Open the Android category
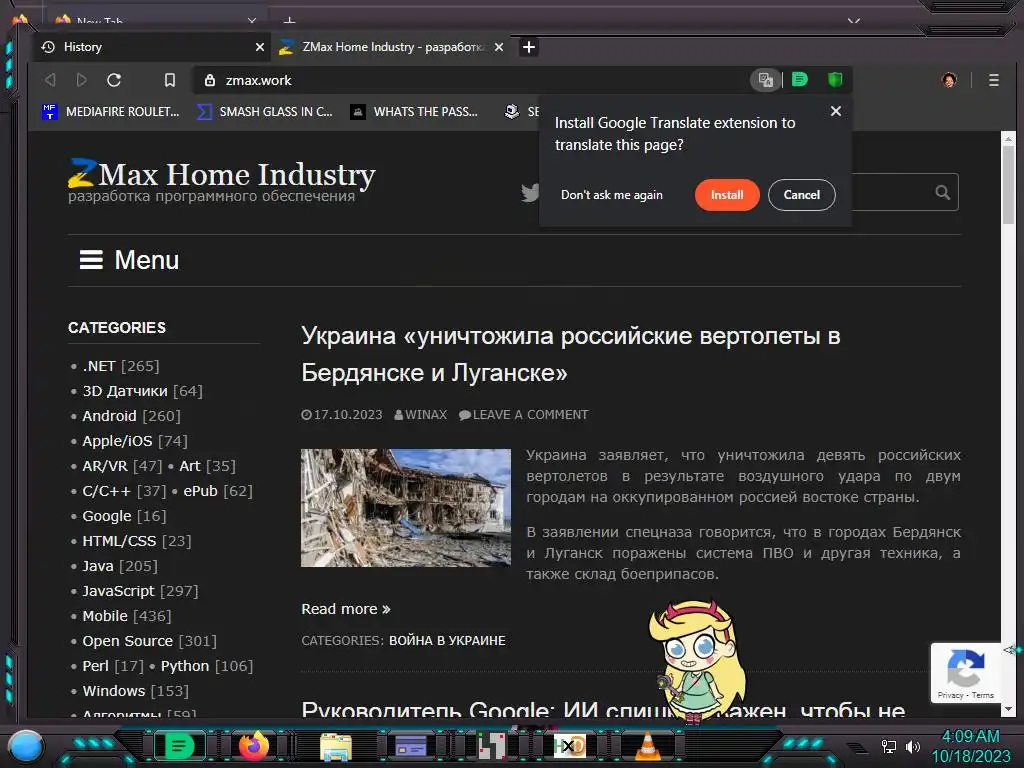The height and width of the screenshot is (768, 1024). click(x=109, y=416)
